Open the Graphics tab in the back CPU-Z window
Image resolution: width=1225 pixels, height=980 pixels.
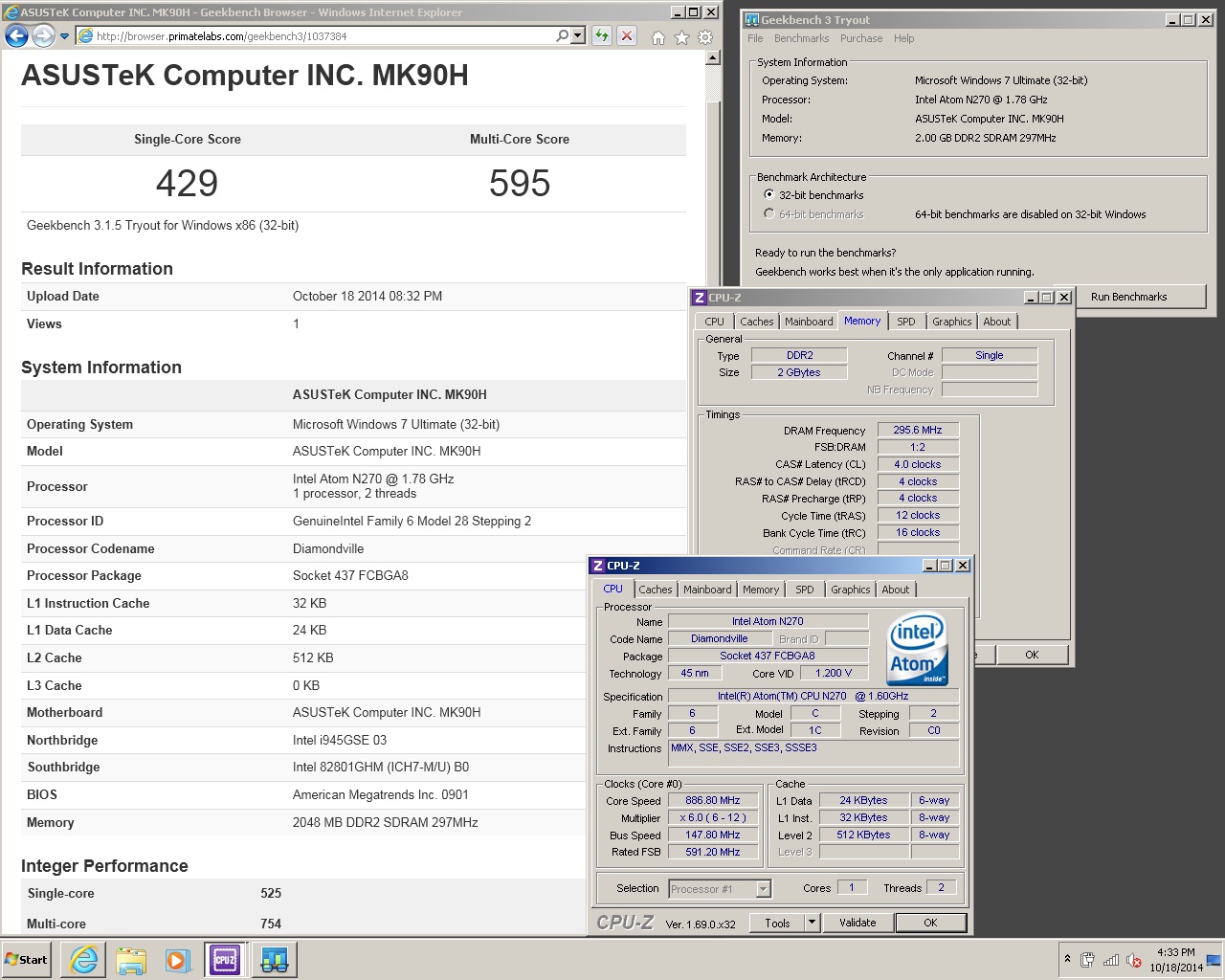pos(951,322)
